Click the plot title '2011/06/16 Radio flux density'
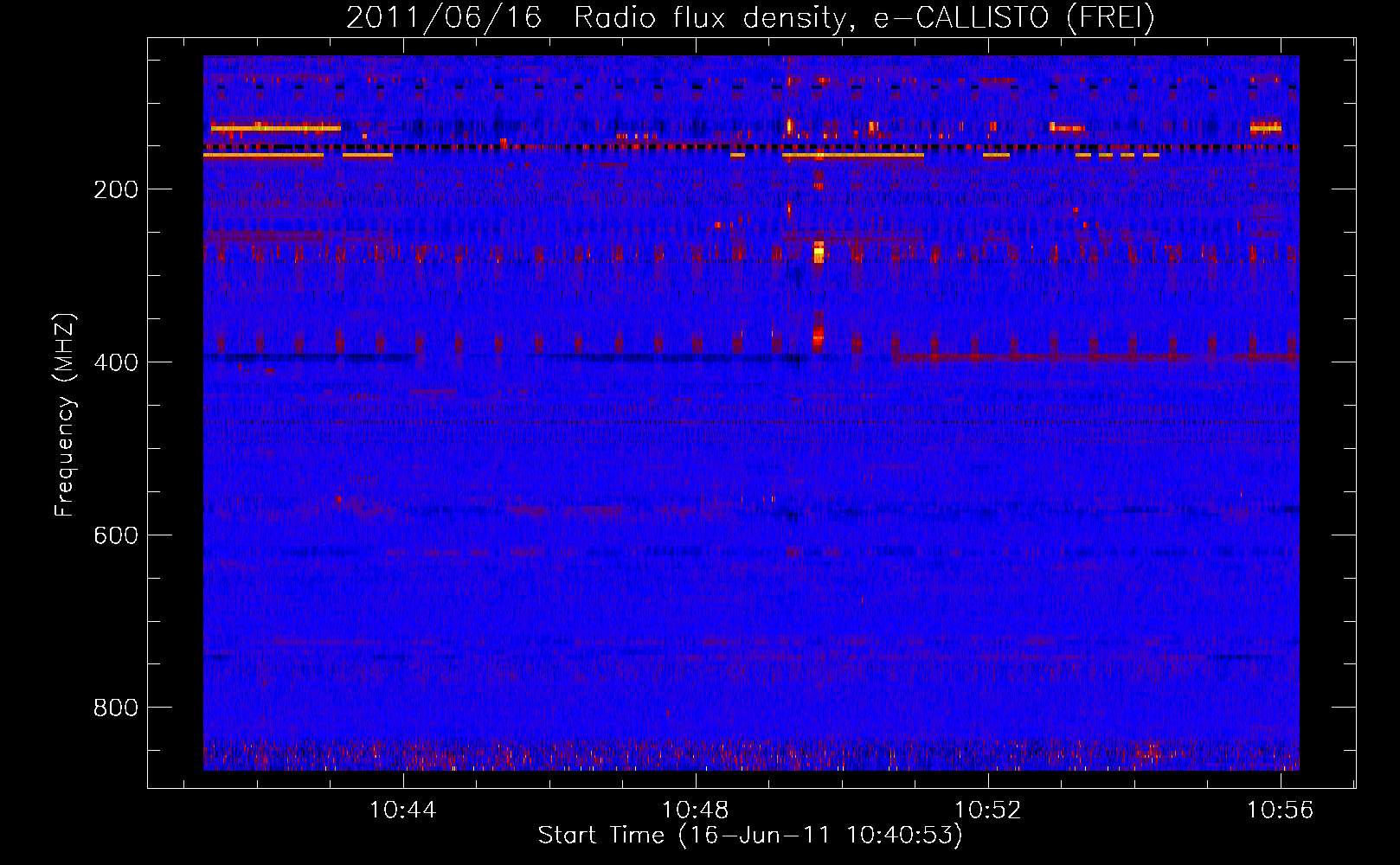The image size is (1400, 865). click(x=750, y=17)
